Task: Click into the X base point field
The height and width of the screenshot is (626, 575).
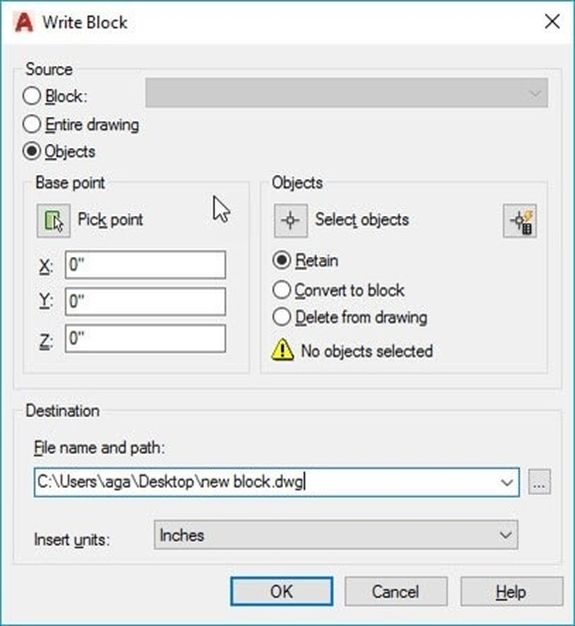Action: pyautogui.click(x=145, y=265)
